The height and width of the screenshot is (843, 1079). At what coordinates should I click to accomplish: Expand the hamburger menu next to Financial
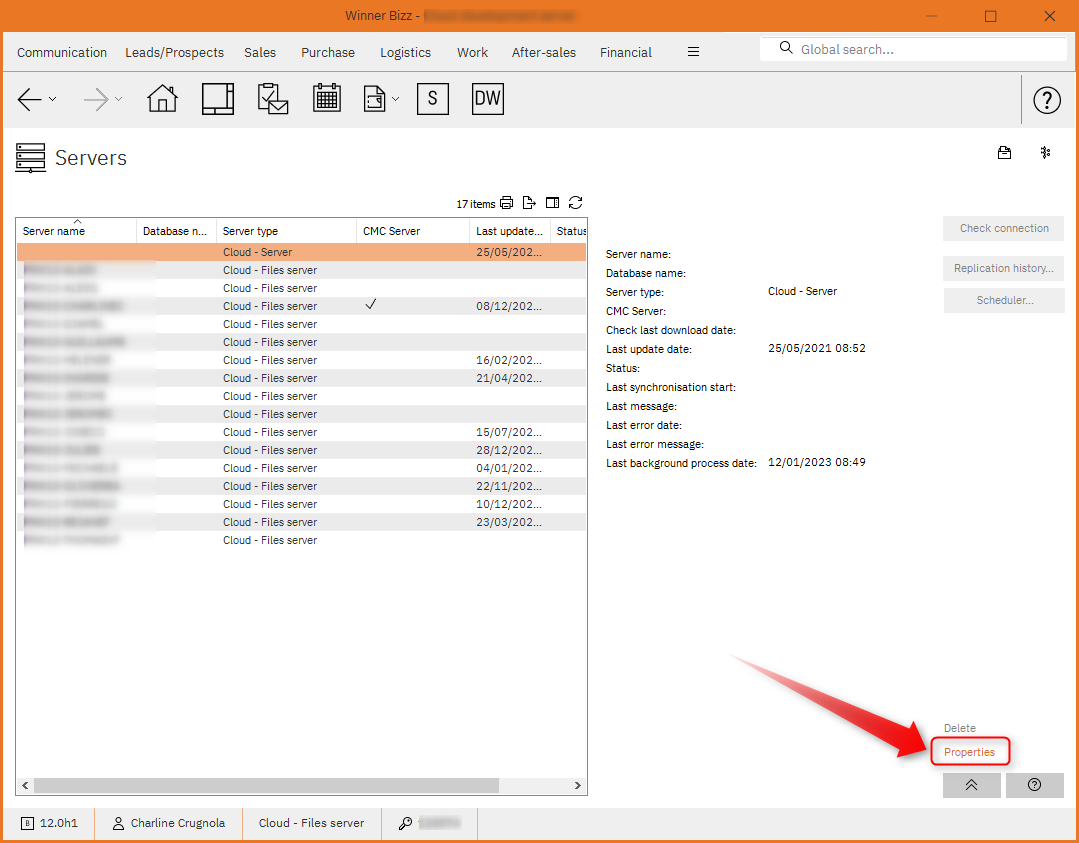(693, 51)
